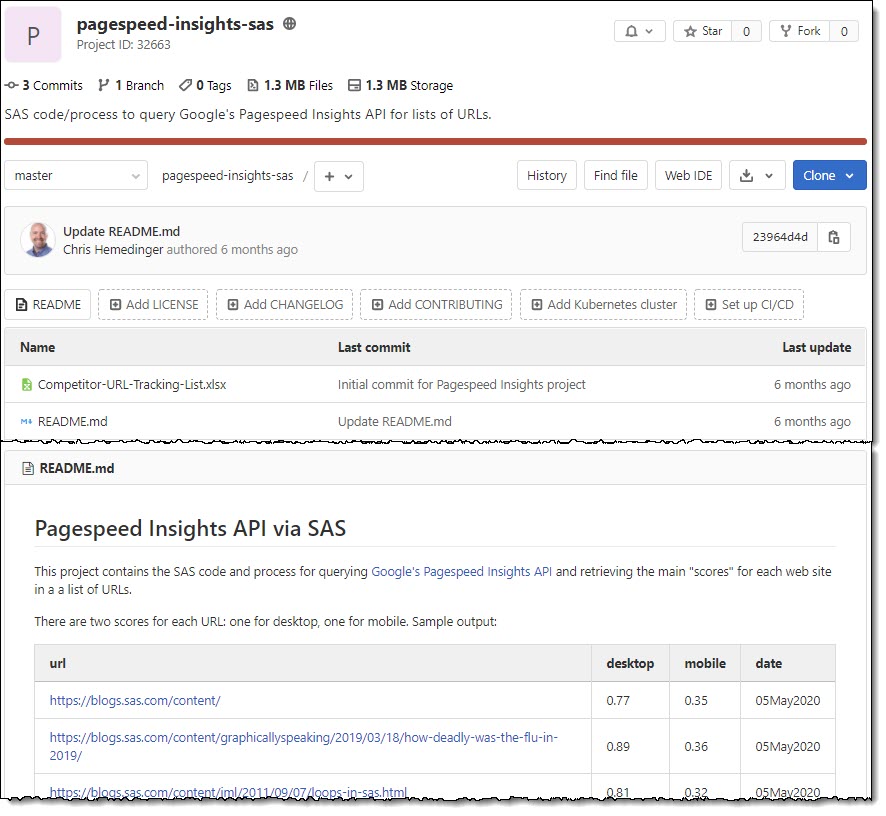The width and height of the screenshot is (886, 816).
Task: Open Find file search
Action: [x=615, y=176]
